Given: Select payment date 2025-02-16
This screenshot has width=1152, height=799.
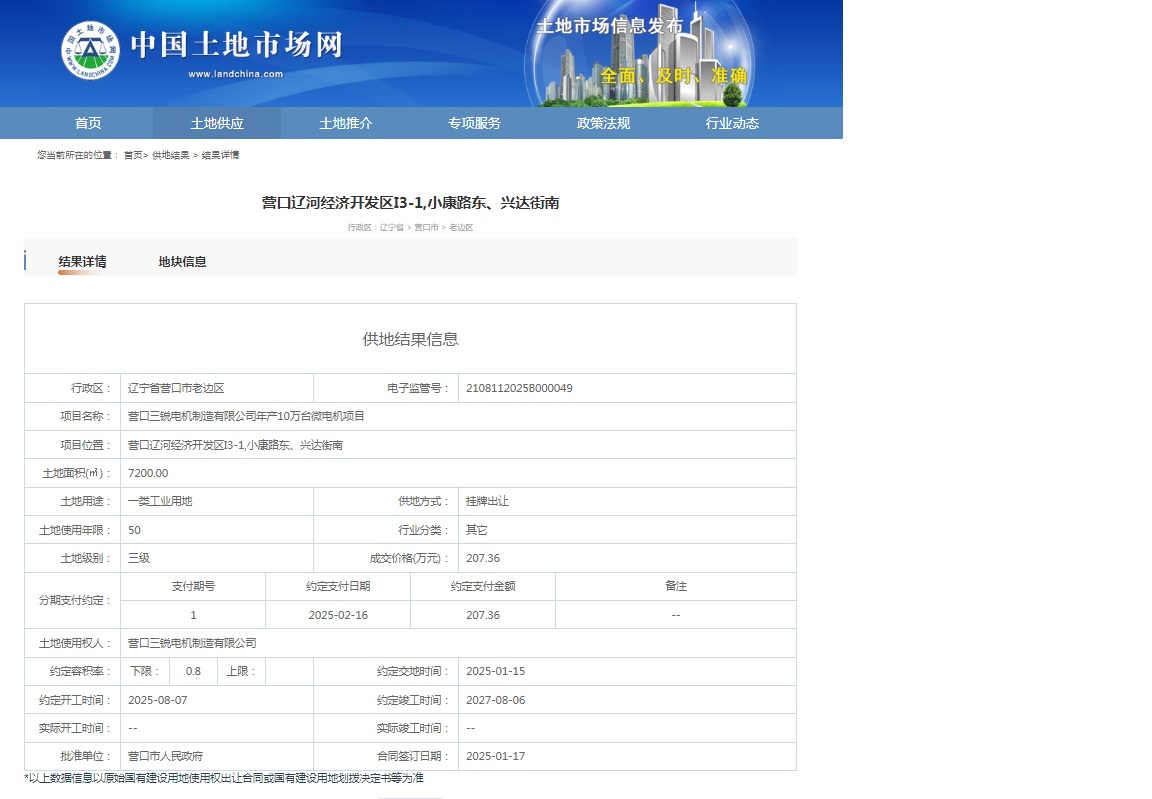Looking at the screenshot, I should pos(338,615).
